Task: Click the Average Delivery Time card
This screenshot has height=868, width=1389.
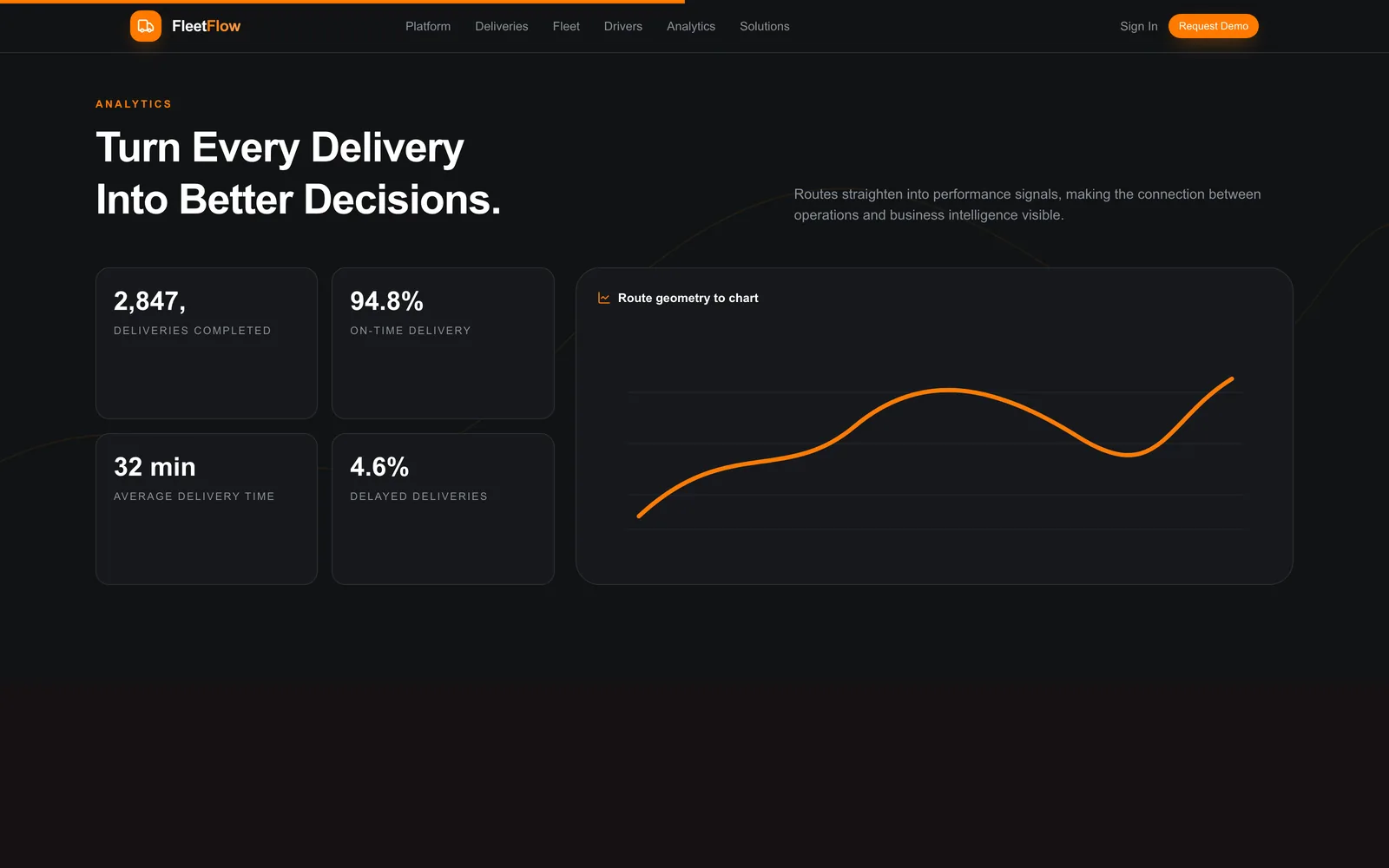Action: [207, 509]
